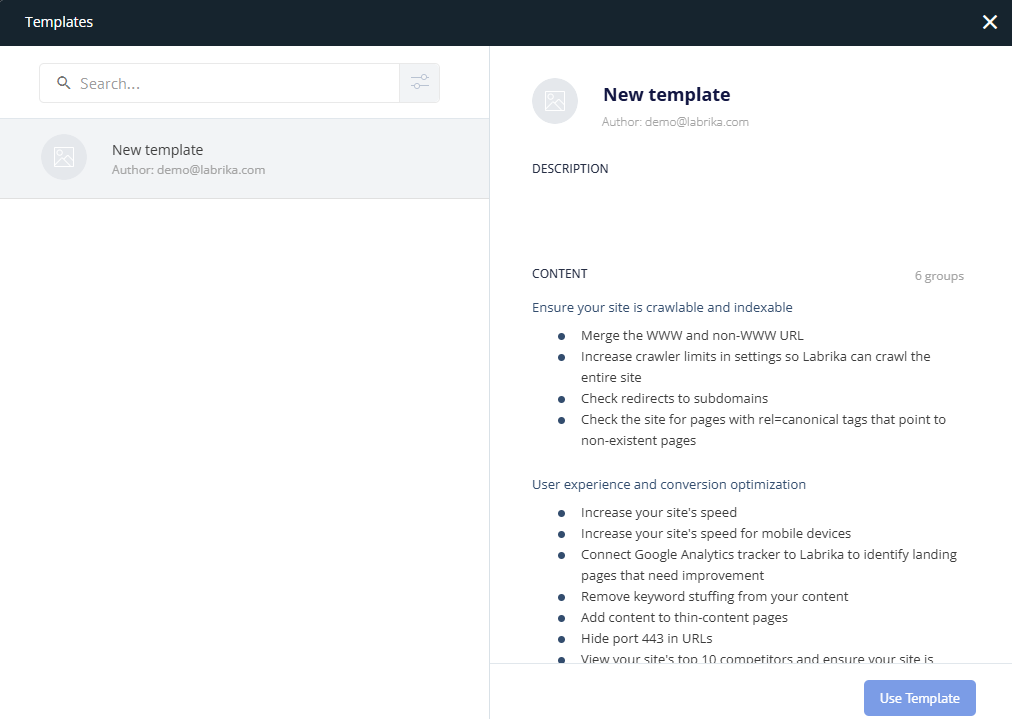Select 'Remove keyword stuffing from your content' item
The height and width of the screenshot is (719, 1012).
[714, 596]
